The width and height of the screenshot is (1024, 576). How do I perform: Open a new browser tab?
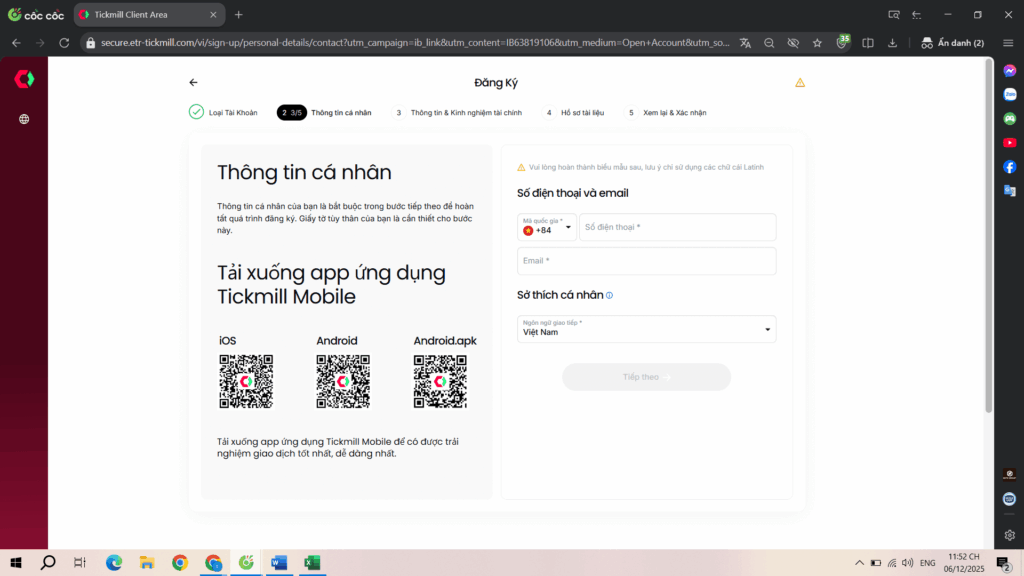(x=238, y=14)
